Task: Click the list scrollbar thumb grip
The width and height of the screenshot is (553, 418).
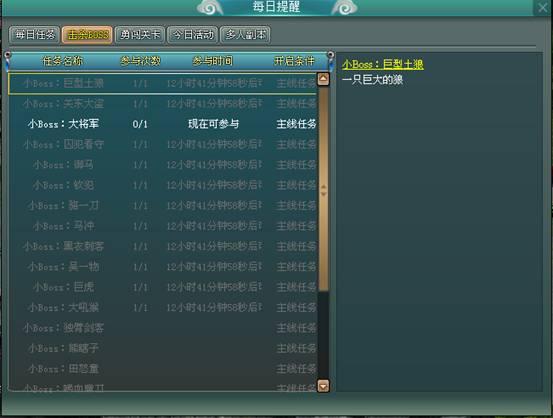Action: click(x=323, y=190)
